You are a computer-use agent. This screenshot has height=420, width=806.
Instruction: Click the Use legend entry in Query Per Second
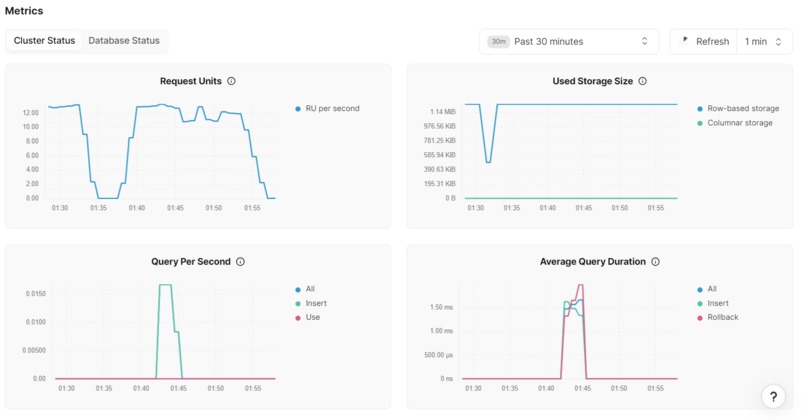pos(307,317)
